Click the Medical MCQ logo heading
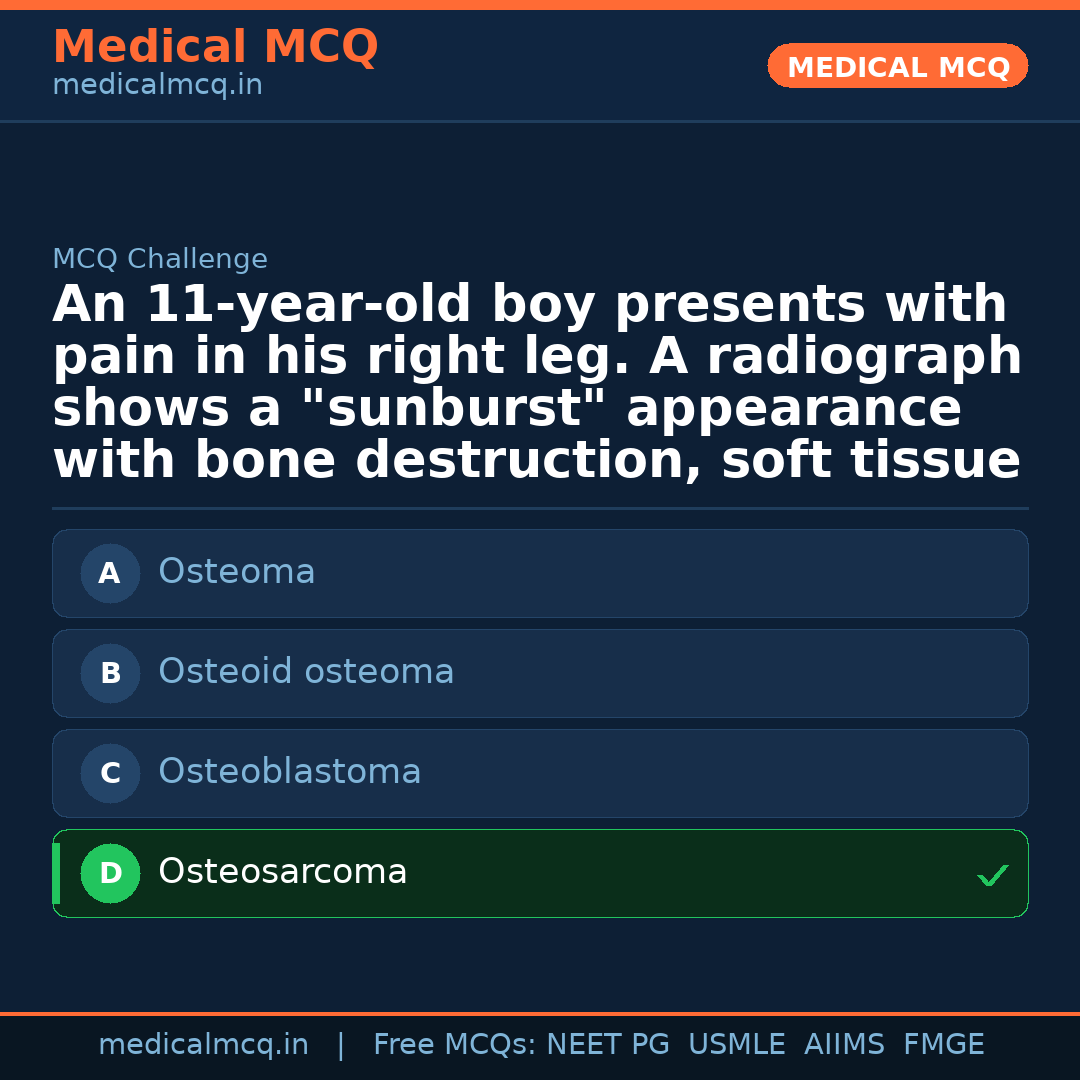 point(215,47)
